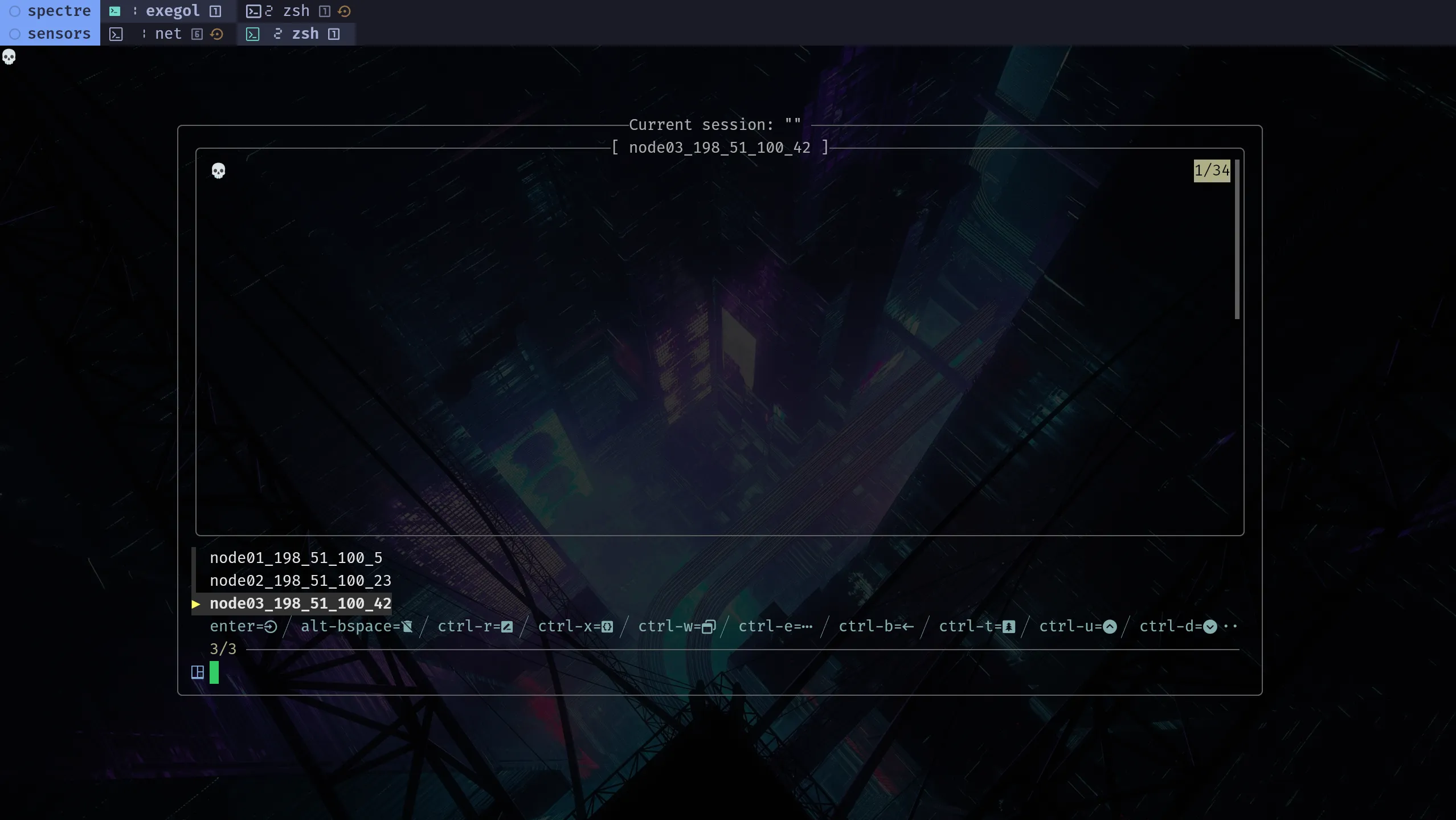
Task: Click the terminal icon next to net pane
Action: 117,34
